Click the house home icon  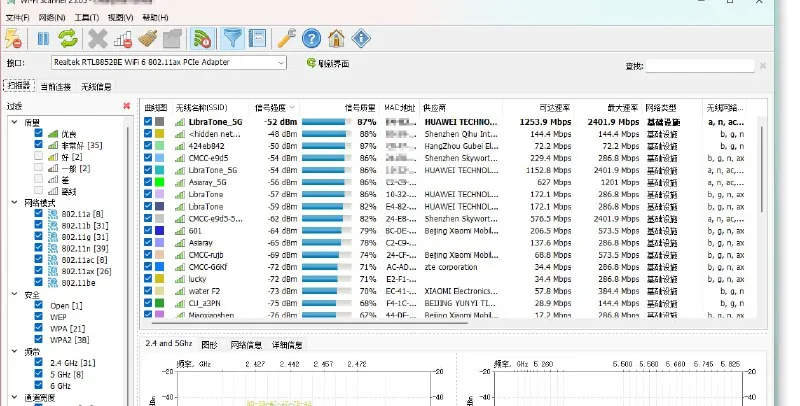(336, 39)
